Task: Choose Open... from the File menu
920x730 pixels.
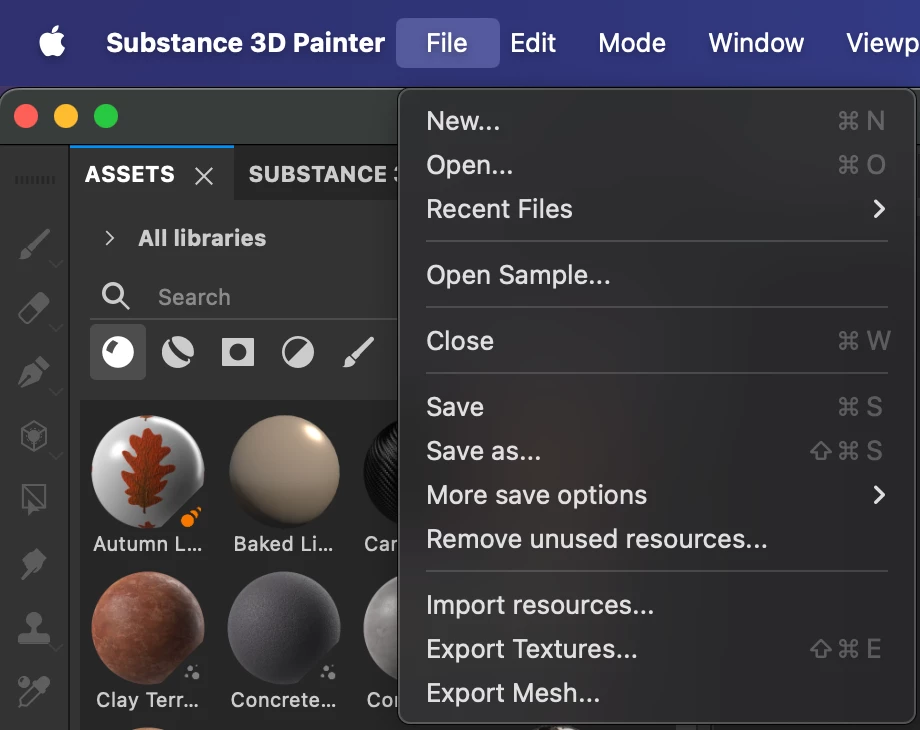Action: [657, 165]
